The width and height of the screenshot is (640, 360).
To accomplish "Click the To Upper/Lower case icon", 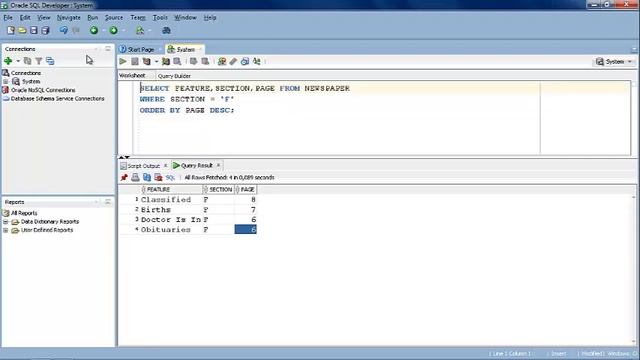I will 256,62.
